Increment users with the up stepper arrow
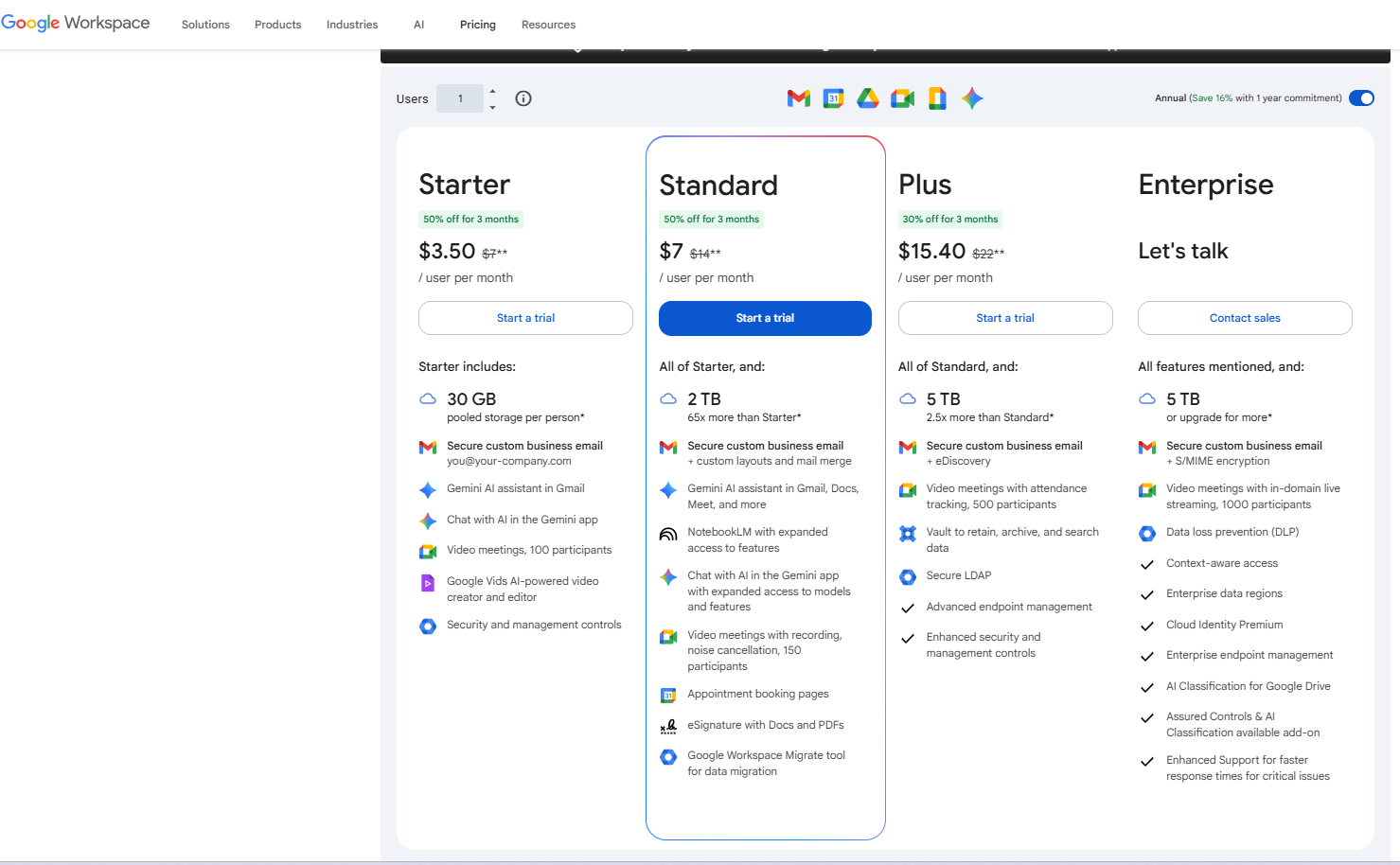This screenshot has height=865, width=1400. 492,91
